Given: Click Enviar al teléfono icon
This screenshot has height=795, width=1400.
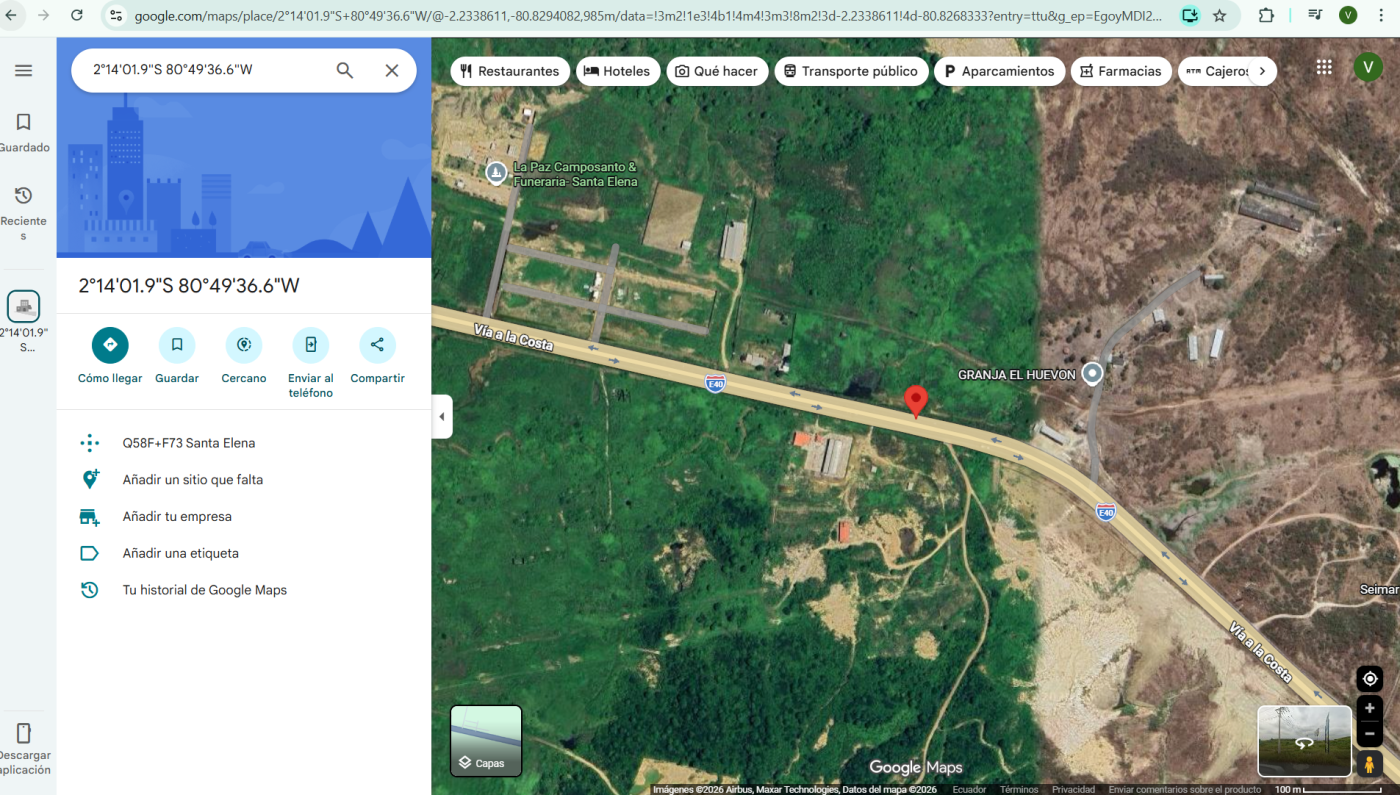Looking at the screenshot, I should (x=311, y=345).
